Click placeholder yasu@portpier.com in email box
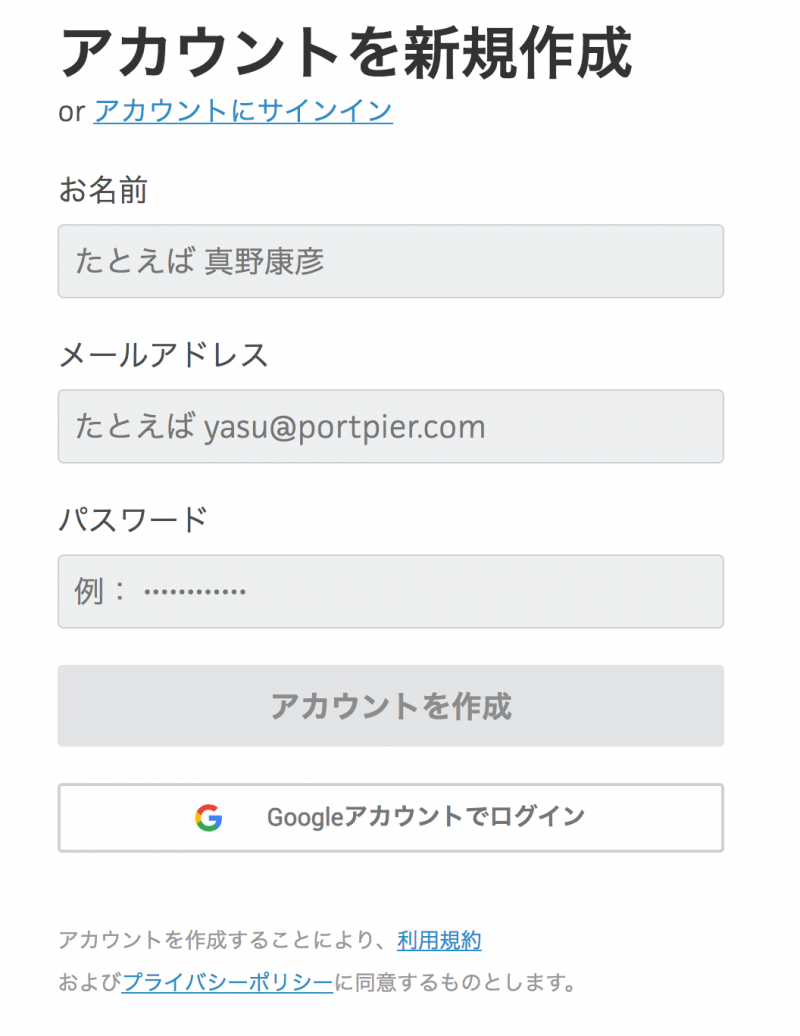Image resolution: width=800 pixels, height=1036 pixels. coord(344,427)
